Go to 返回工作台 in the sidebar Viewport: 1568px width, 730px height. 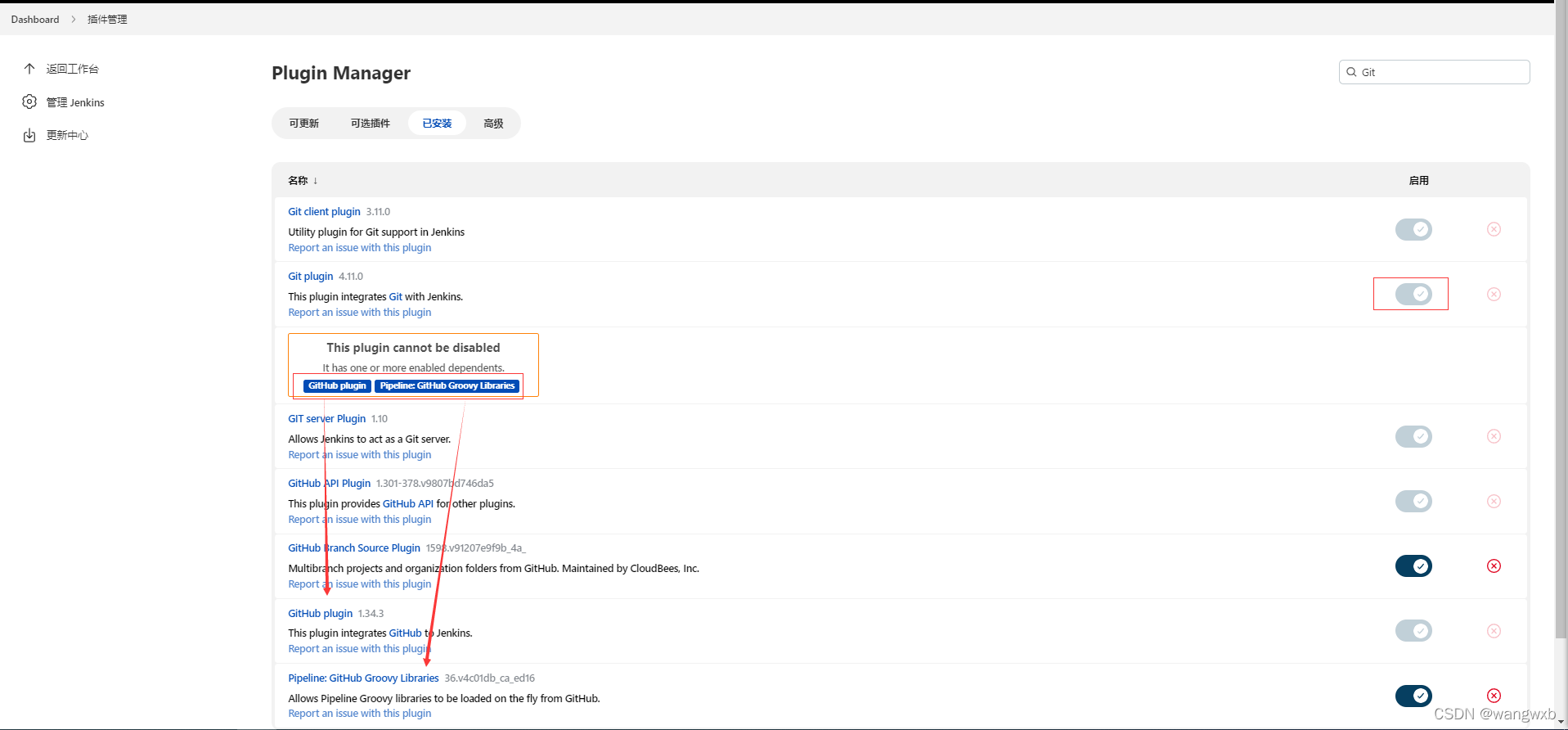(72, 69)
